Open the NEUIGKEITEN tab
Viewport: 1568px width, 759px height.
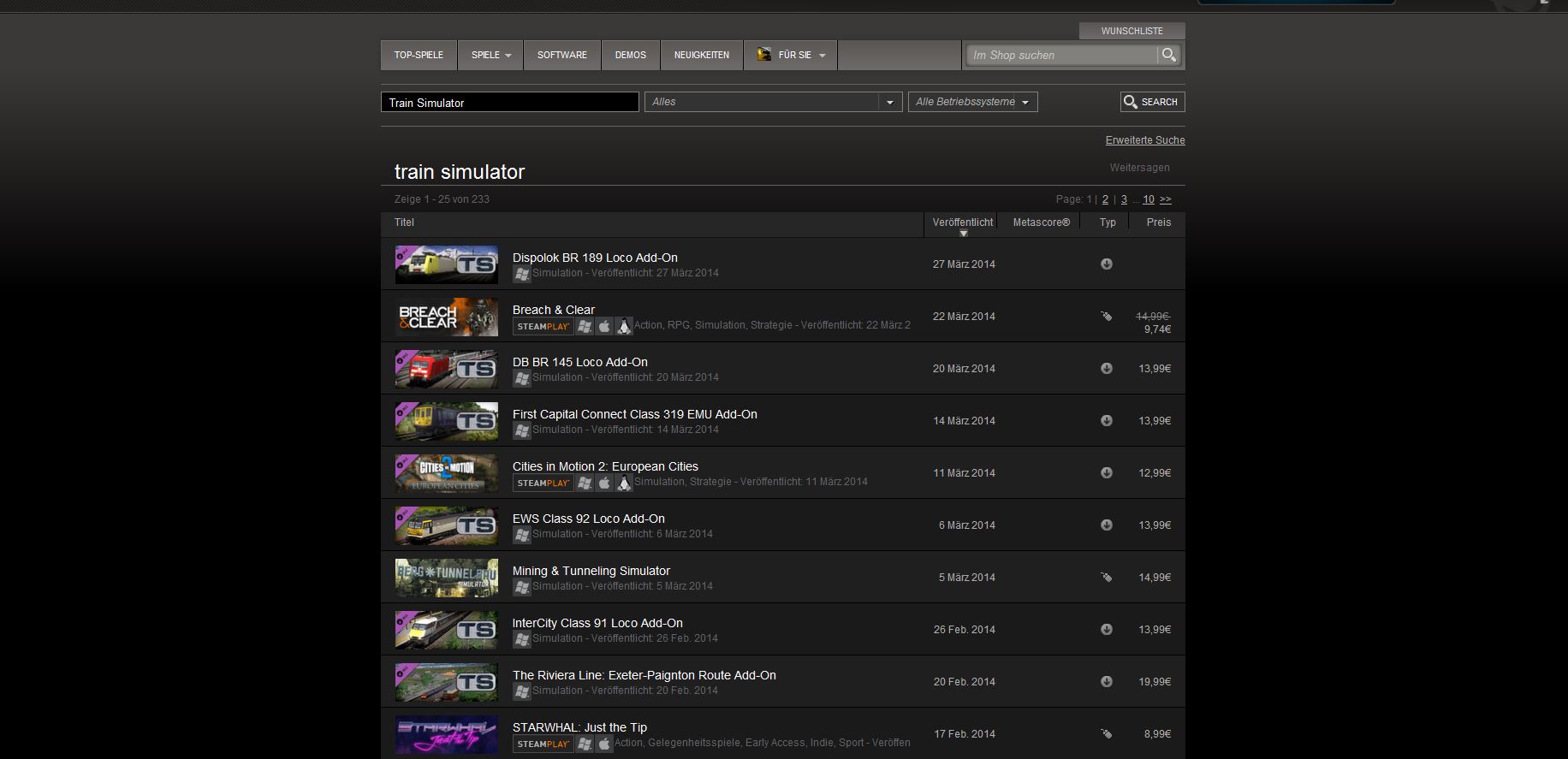[x=702, y=55]
